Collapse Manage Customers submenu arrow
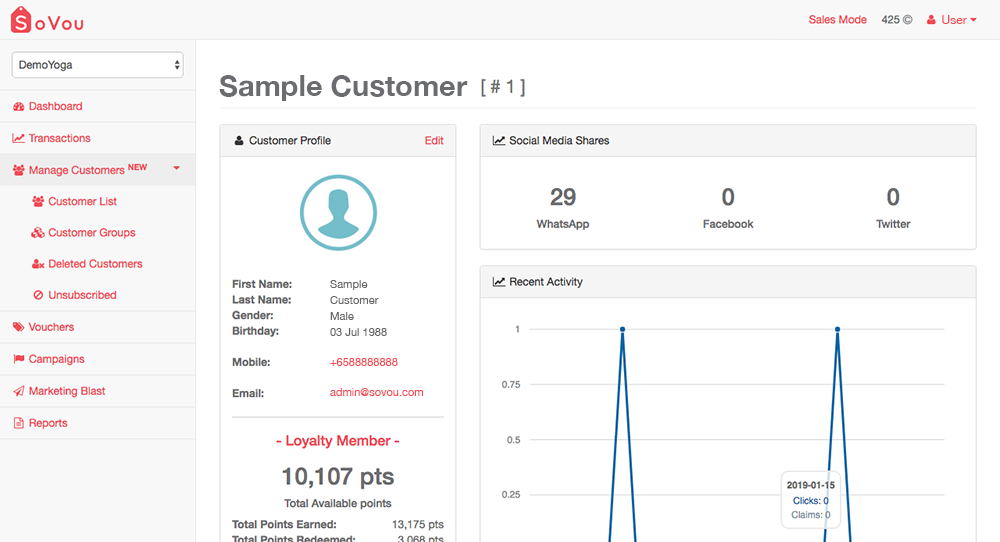Image resolution: width=1000 pixels, height=542 pixels. [x=177, y=168]
